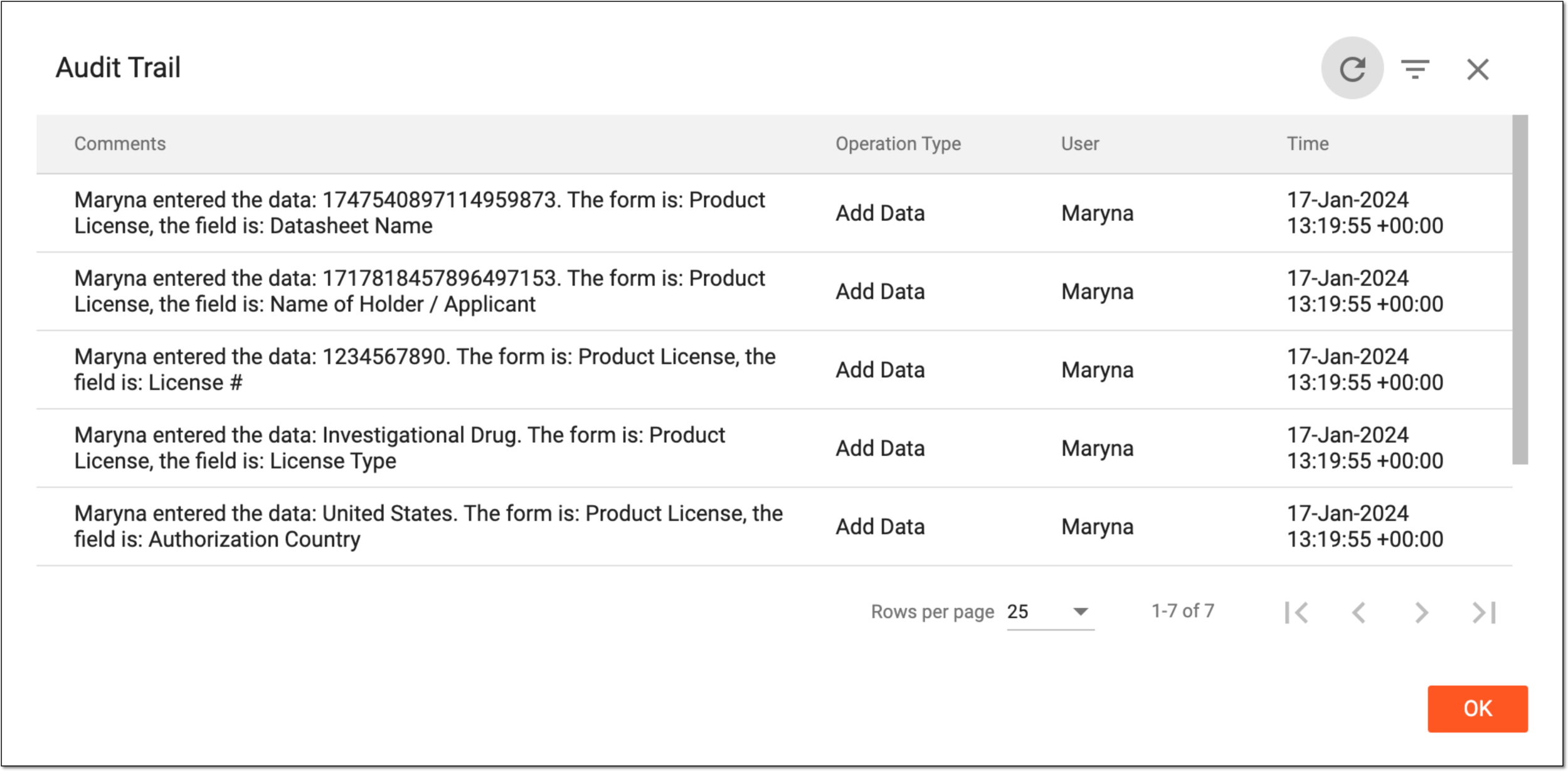Go to first page of results
Image resolution: width=1568 pixels, height=771 pixels.
(1296, 612)
